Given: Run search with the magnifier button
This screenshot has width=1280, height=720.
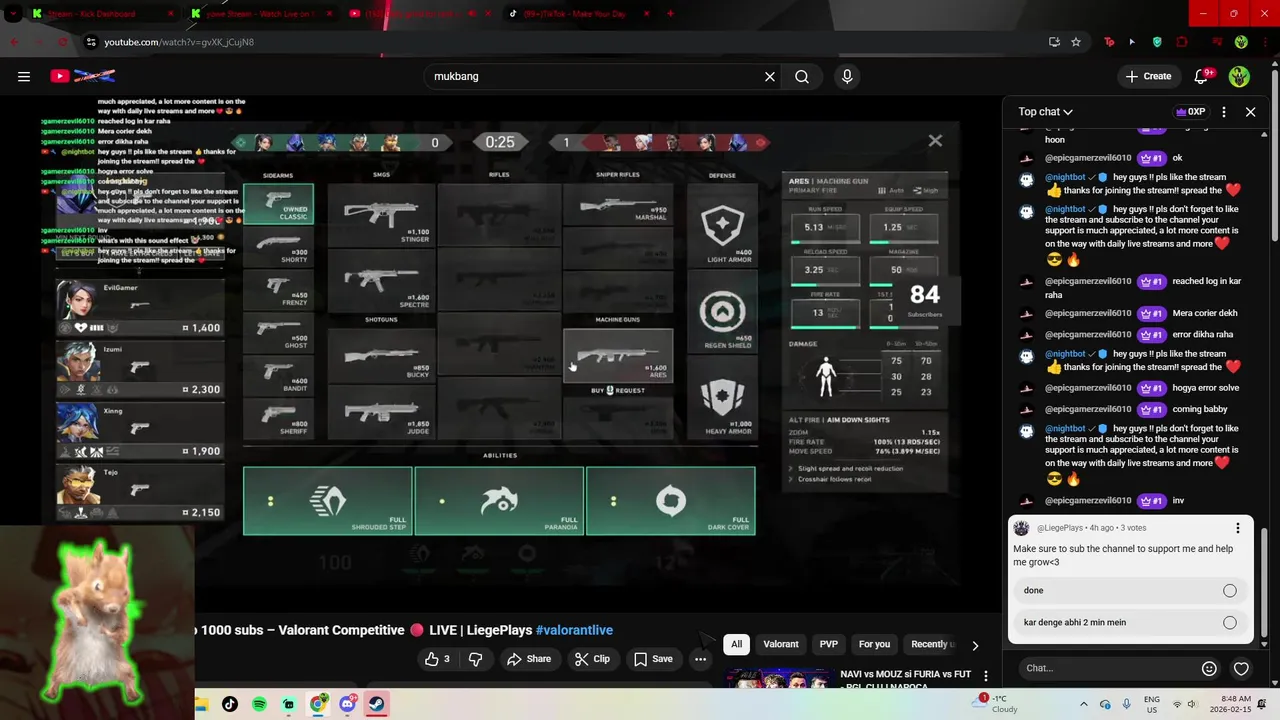Looking at the screenshot, I should coord(802,76).
